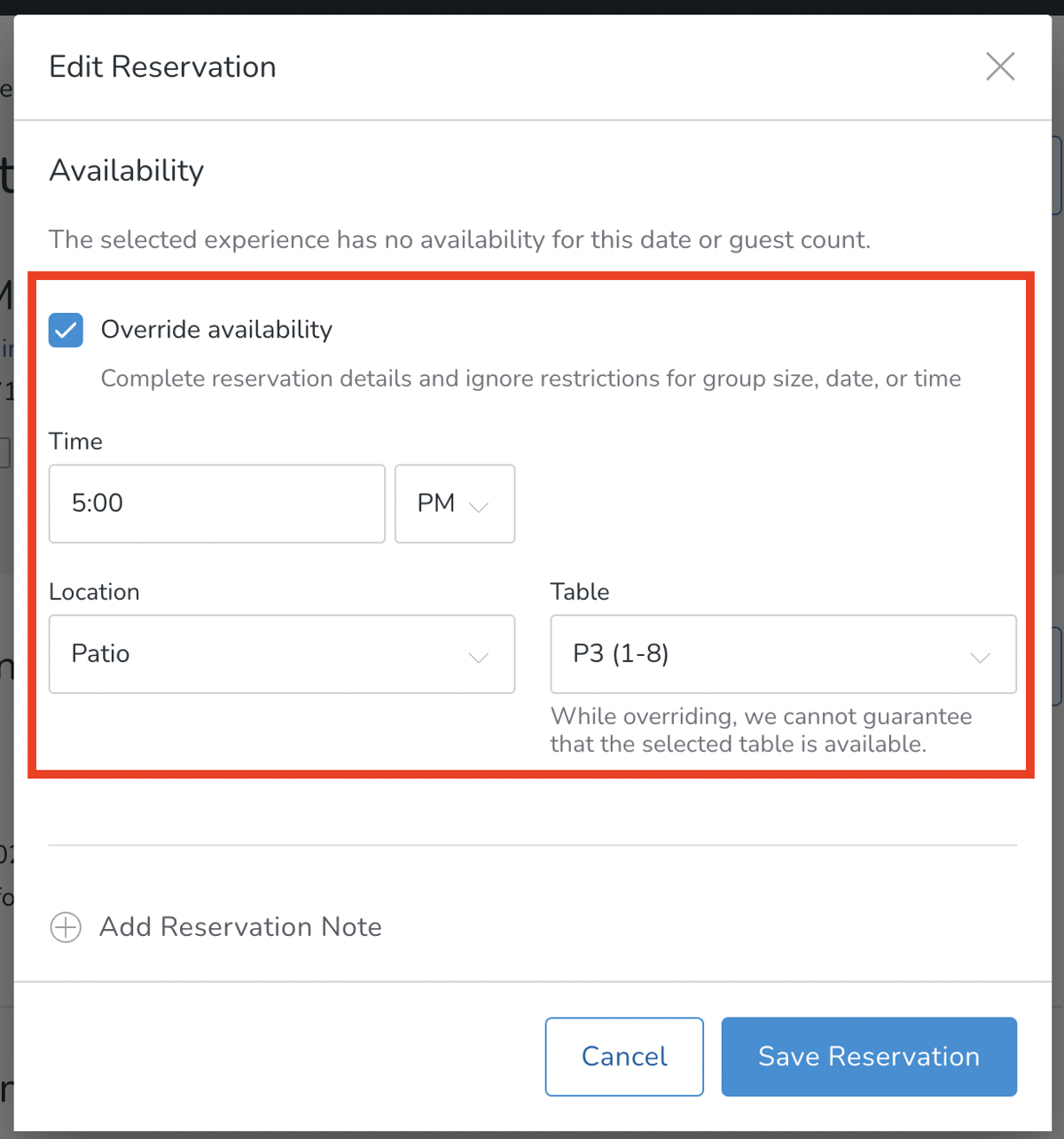Click the Save Reservation button
The image size is (1064, 1139).
pos(868,1056)
